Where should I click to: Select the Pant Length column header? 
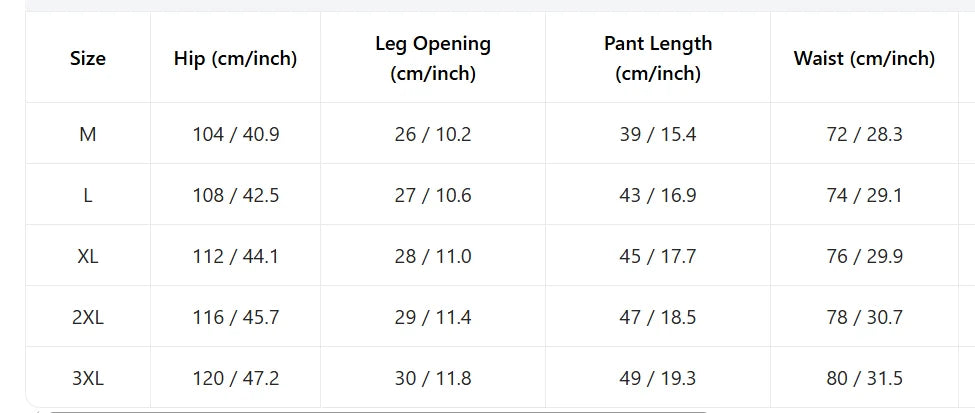[x=658, y=58]
